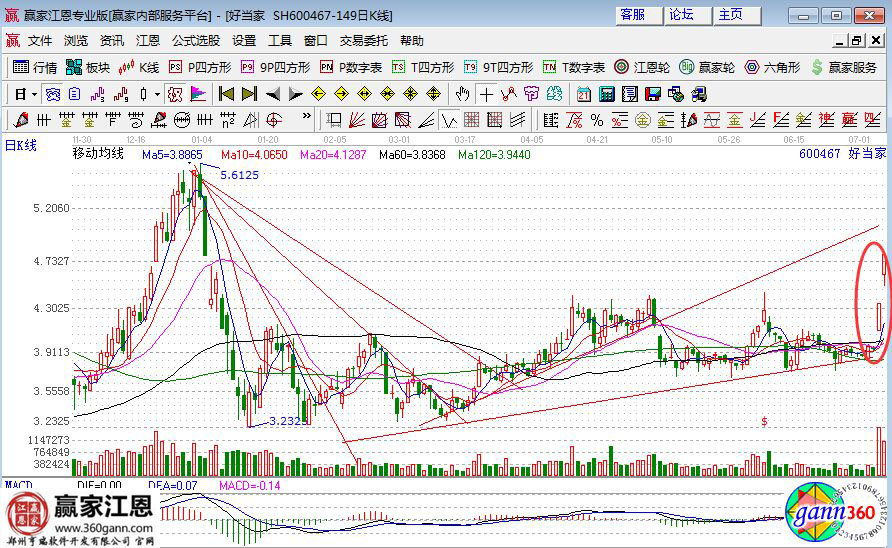This screenshot has width=892, height=548.
Task: Open the calculator tool icon
Action: click(x=606, y=94)
